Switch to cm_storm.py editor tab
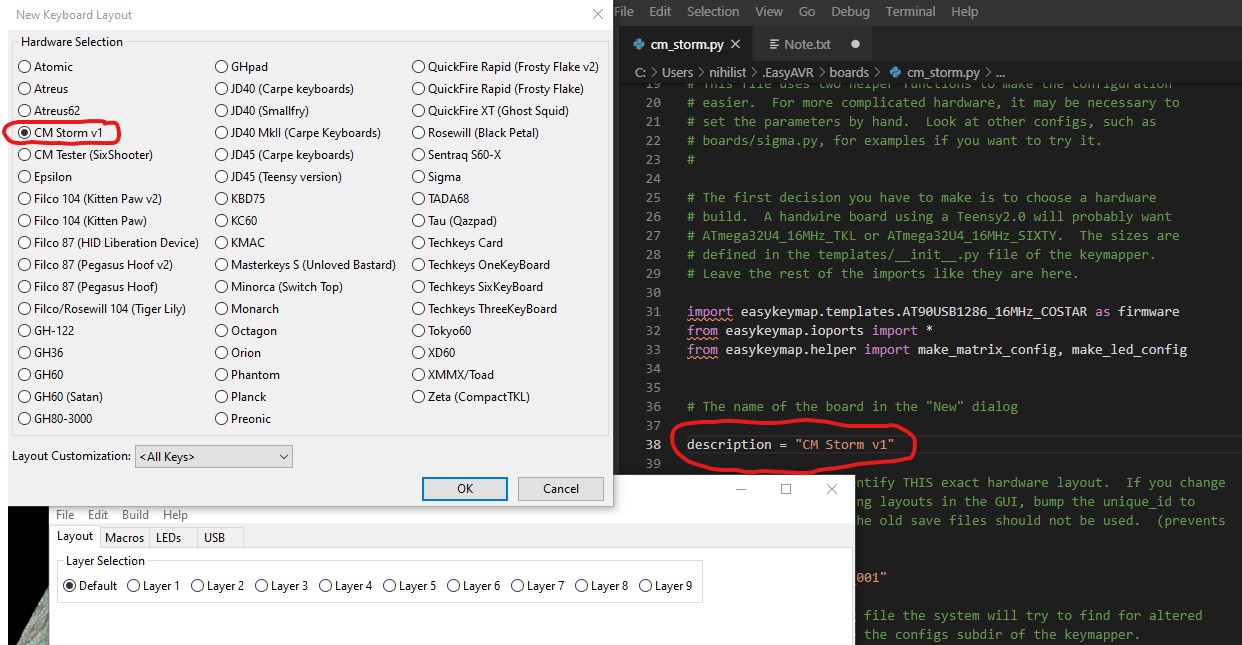This screenshot has width=1242, height=645. [687, 44]
